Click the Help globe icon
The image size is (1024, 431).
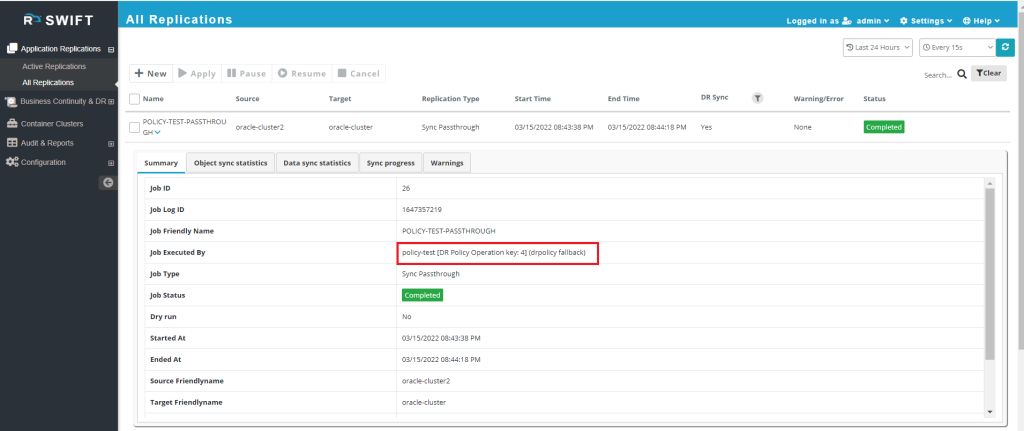pyautogui.click(x=967, y=21)
